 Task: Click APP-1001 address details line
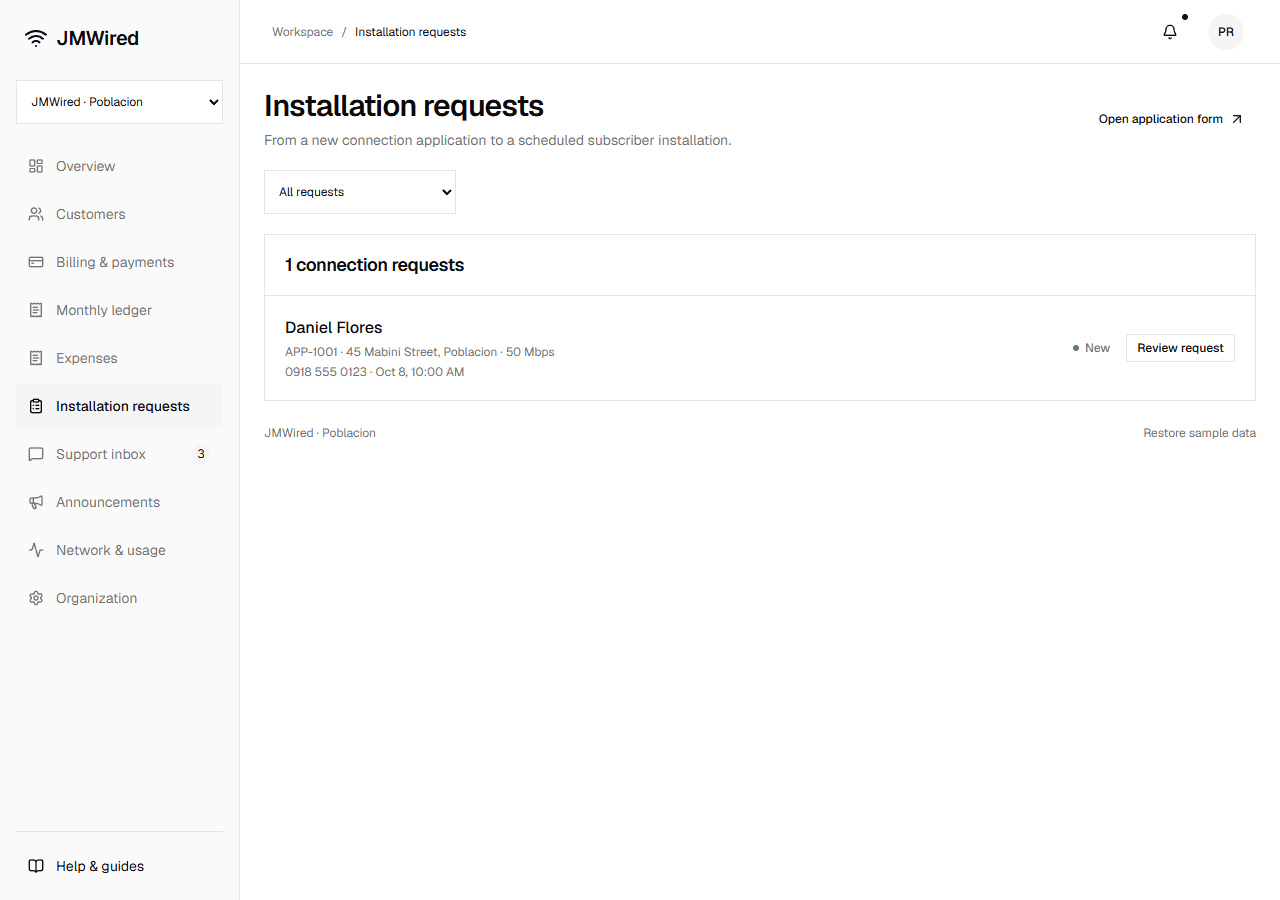click(x=419, y=352)
